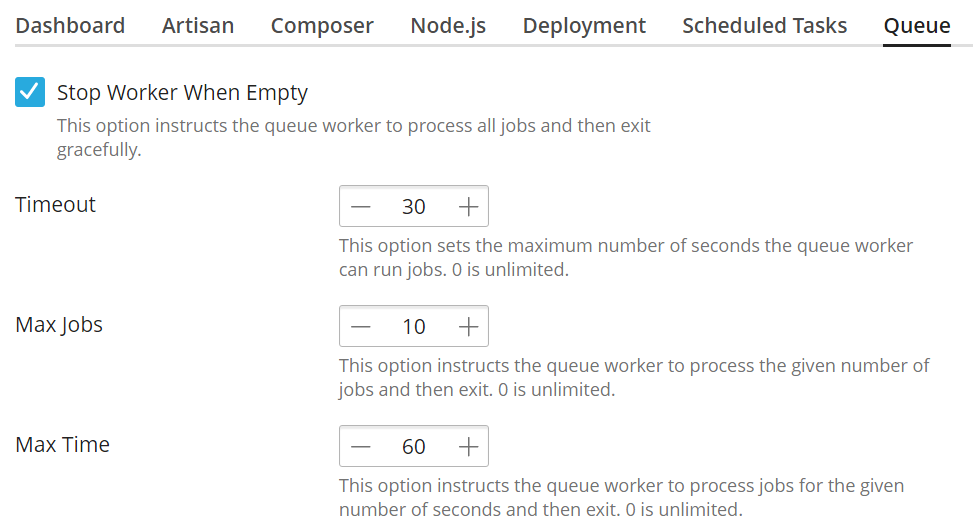Go to the Composer tab

[322, 26]
